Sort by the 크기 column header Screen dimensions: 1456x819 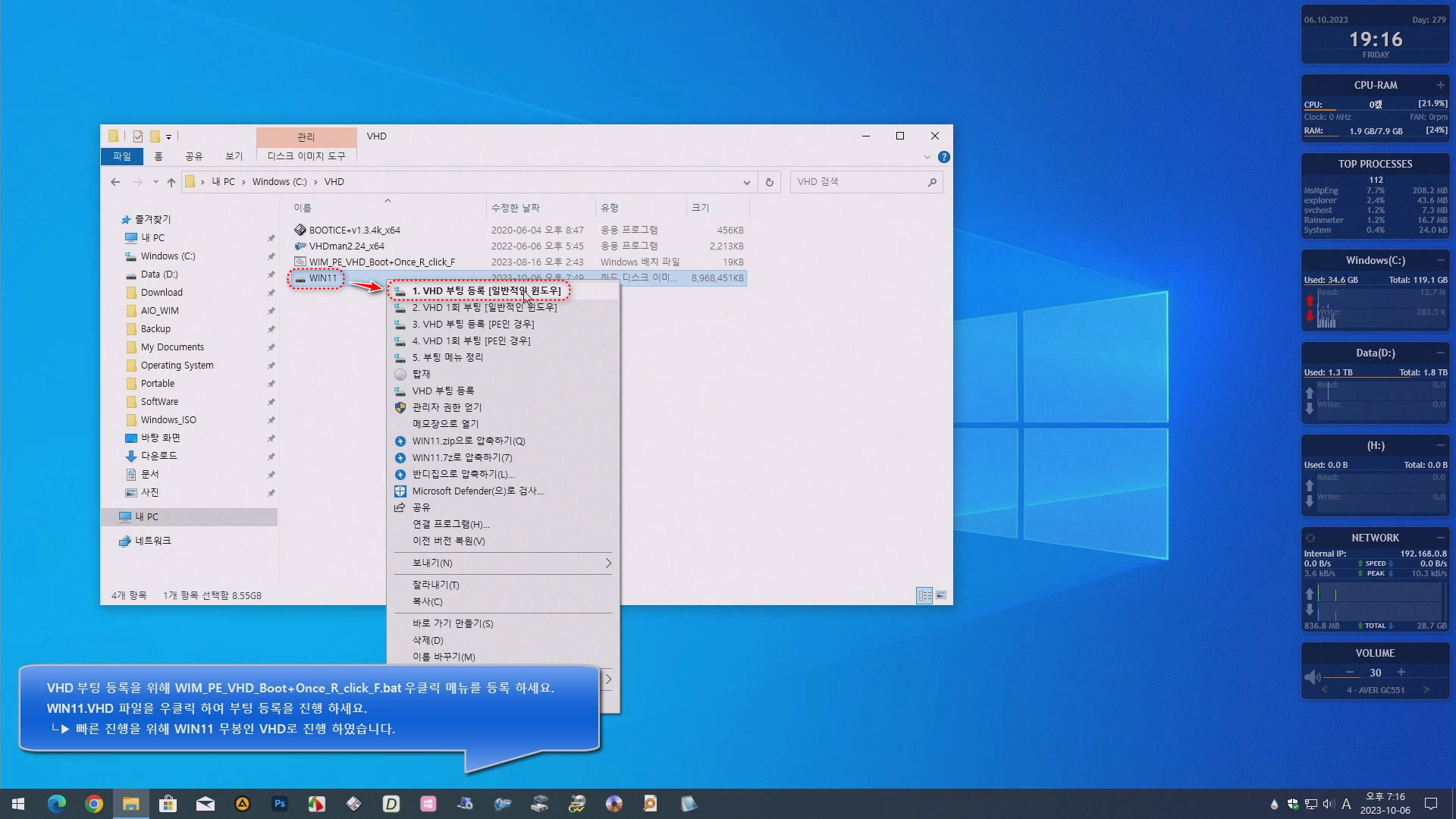(717, 208)
